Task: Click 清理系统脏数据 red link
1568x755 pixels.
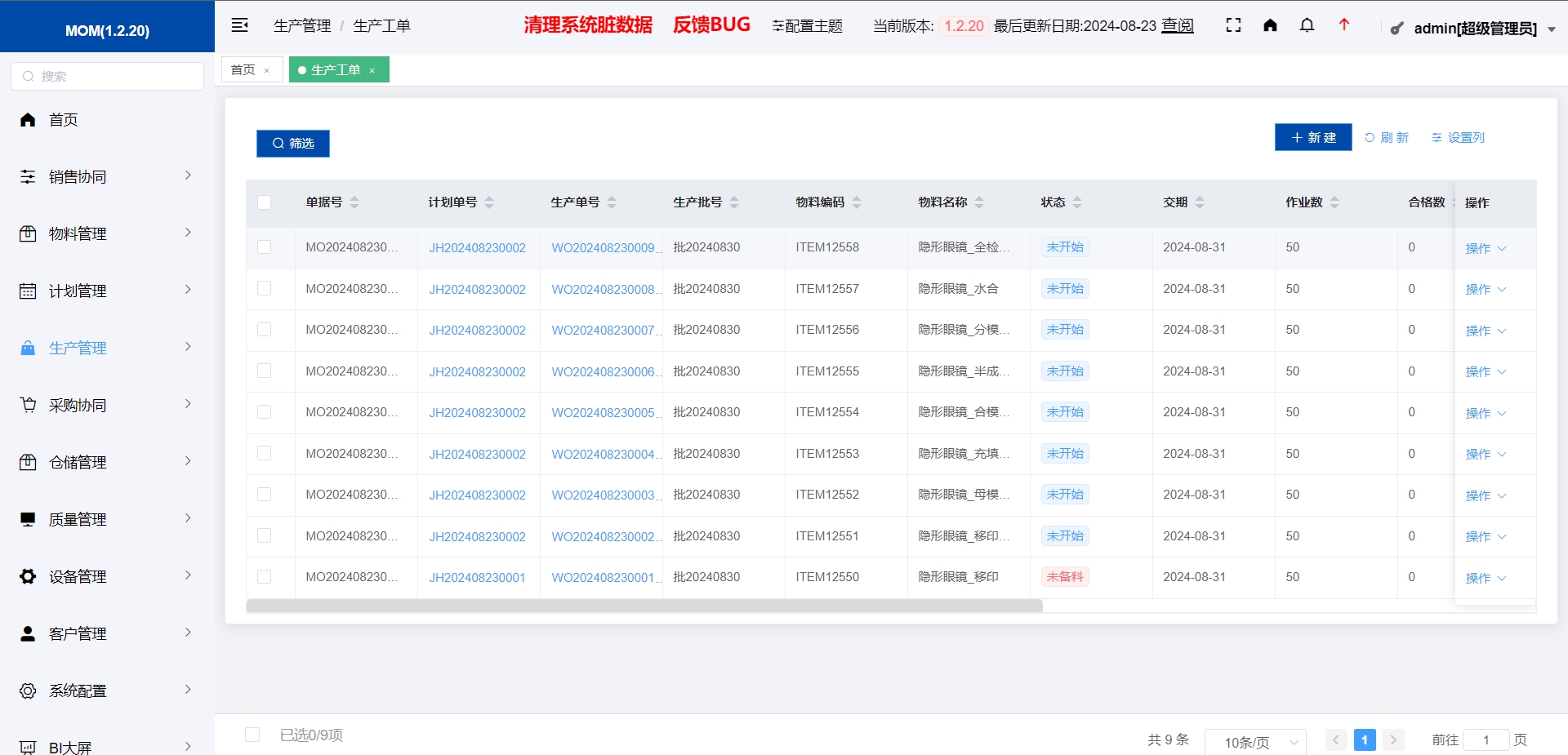Action: (x=588, y=25)
